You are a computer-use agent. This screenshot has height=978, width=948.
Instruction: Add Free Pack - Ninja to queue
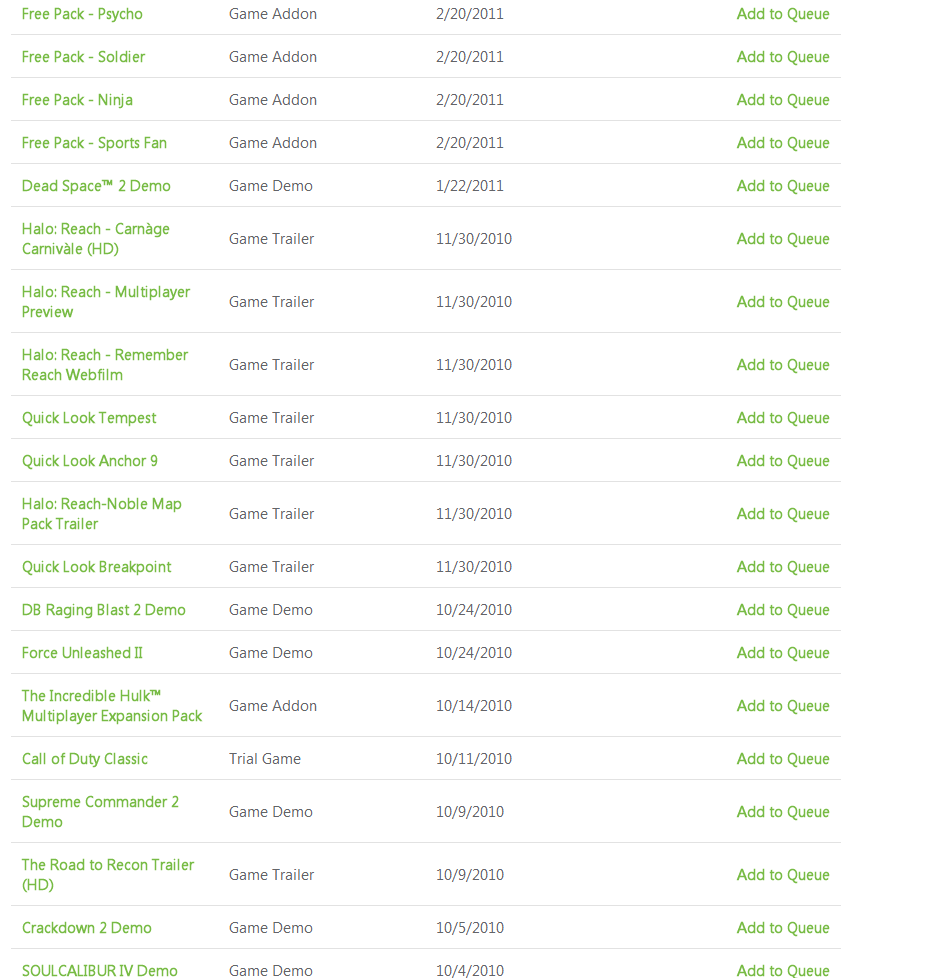coord(783,100)
